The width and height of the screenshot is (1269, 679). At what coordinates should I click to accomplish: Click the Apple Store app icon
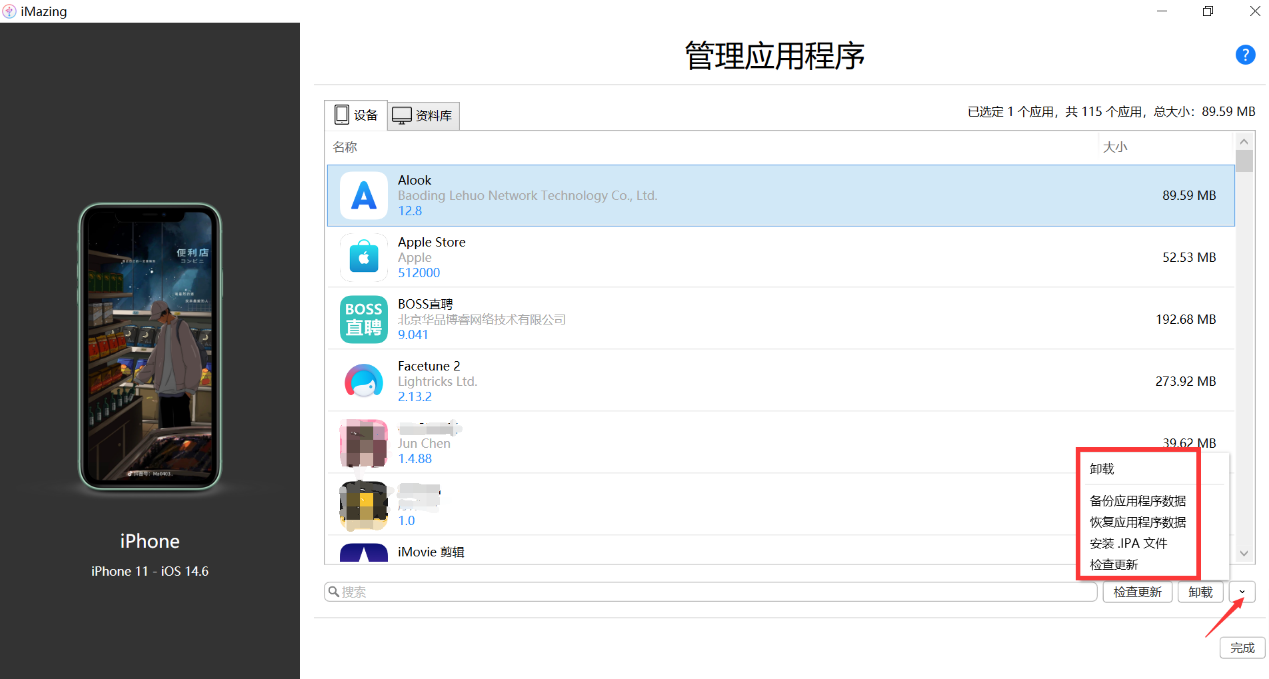tap(364, 258)
